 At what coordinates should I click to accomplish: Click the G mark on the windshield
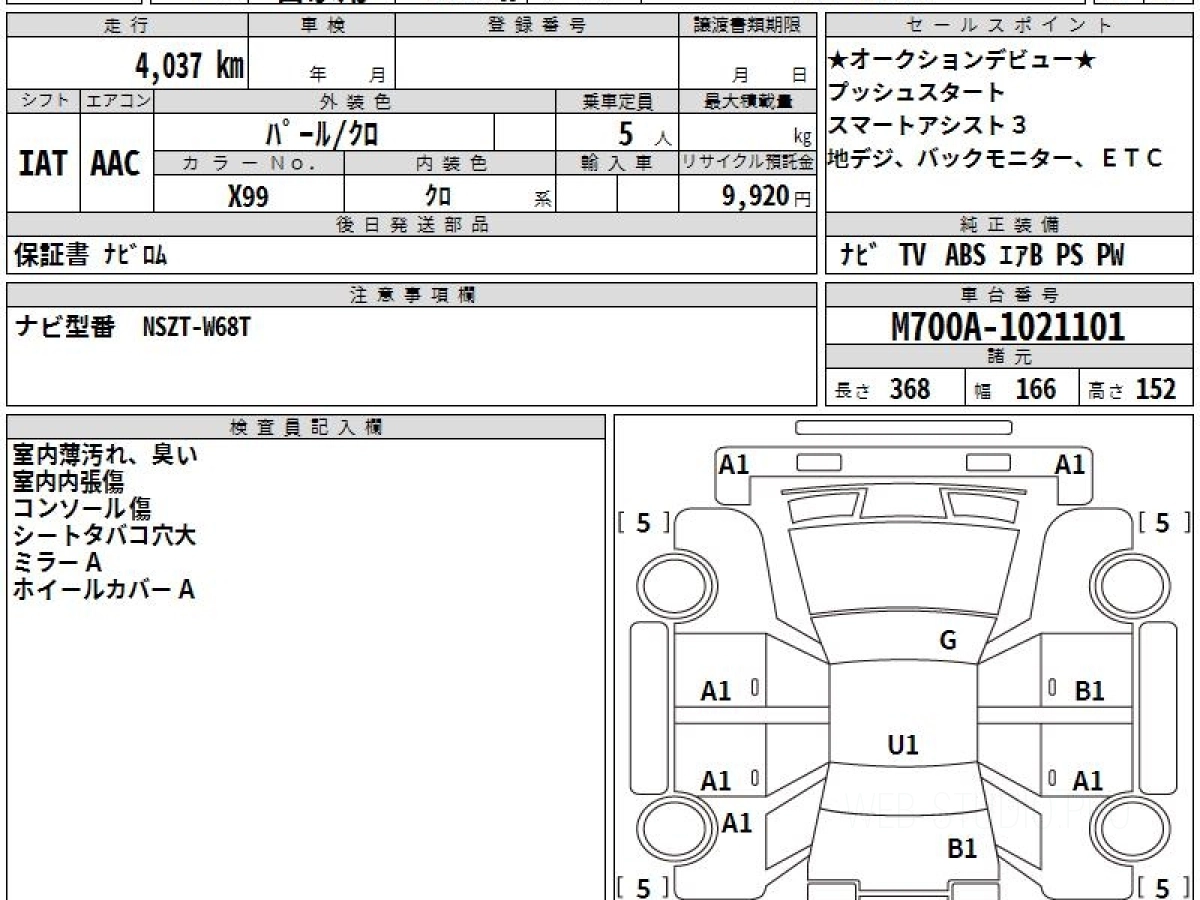coord(948,641)
